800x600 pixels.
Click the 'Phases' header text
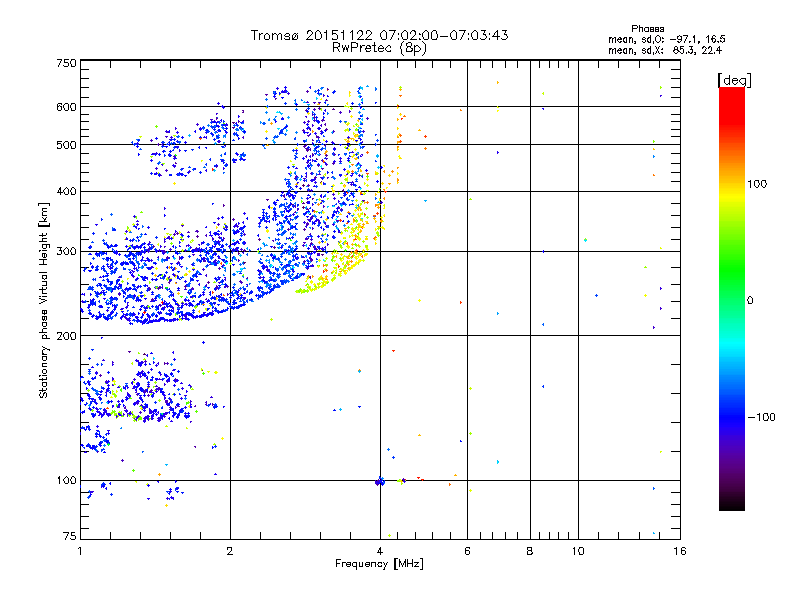point(647,29)
